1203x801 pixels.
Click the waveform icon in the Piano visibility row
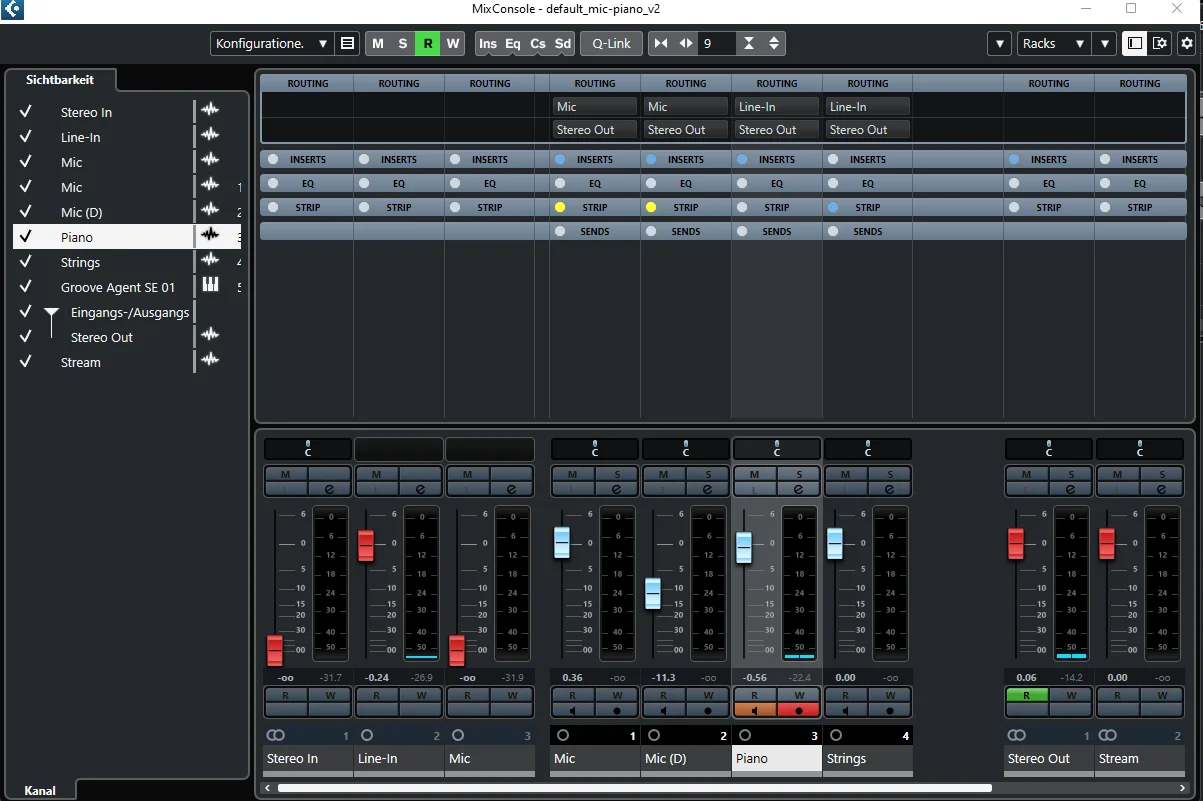point(210,234)
